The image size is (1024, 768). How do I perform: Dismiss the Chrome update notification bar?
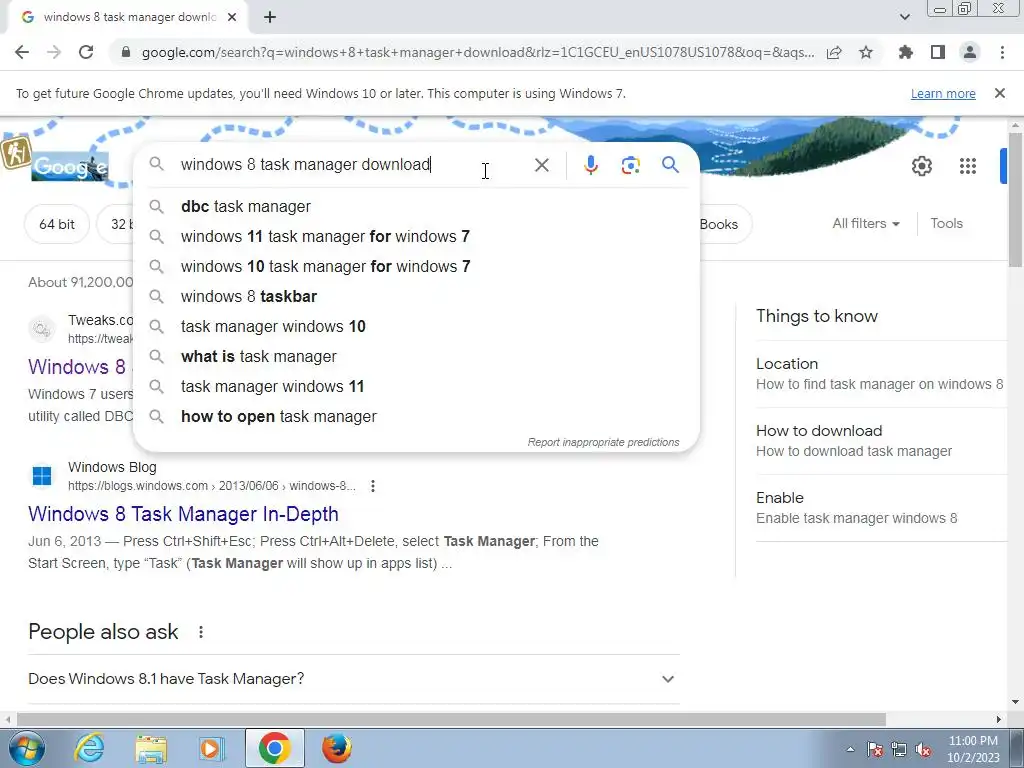(x=999, y=93)
